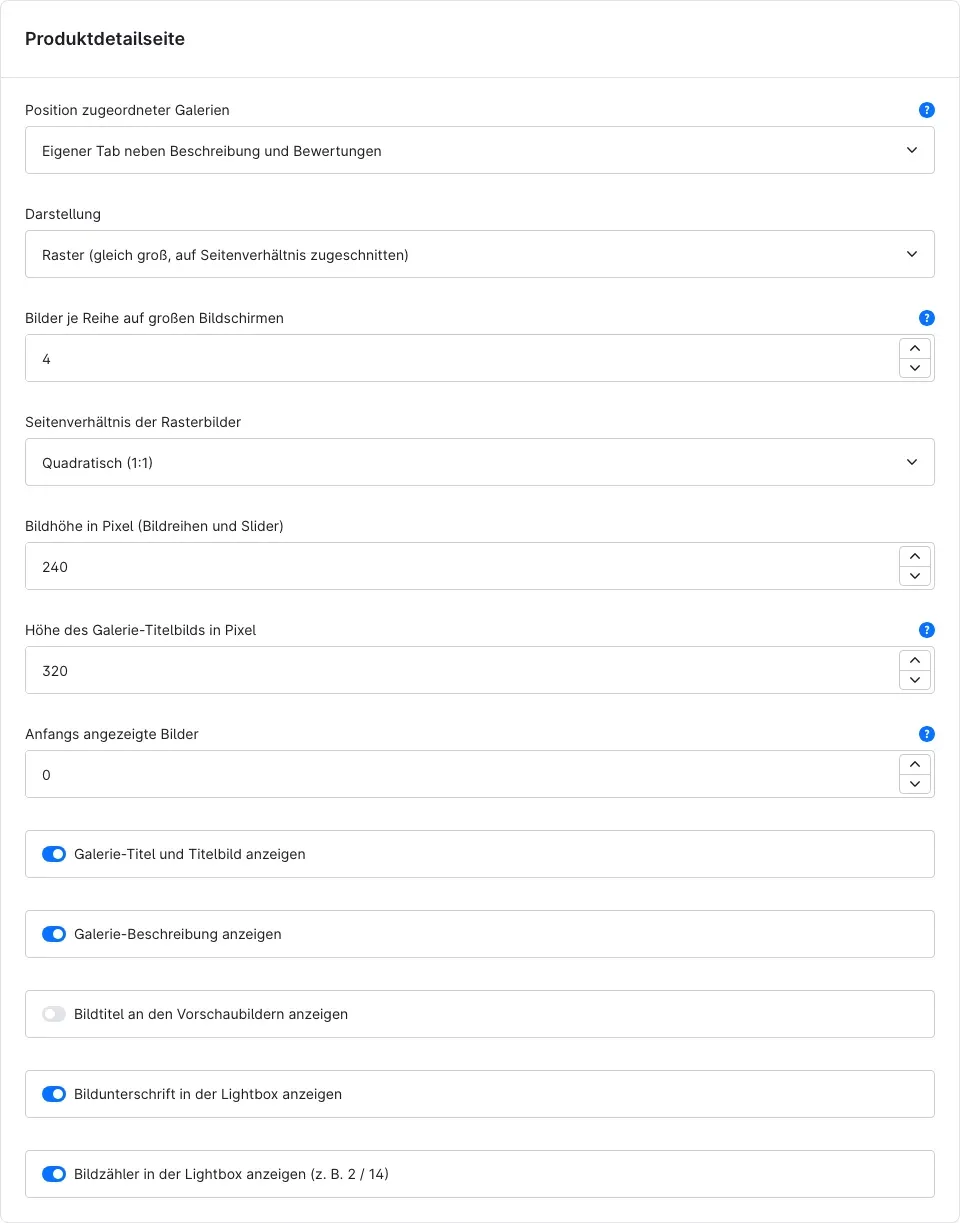Image resolution: width=960 pixels, height=1223 pixels.
Task: Enable Bildtitel an den Vorschaubildern anzeigen
Action: (54, 1014)
